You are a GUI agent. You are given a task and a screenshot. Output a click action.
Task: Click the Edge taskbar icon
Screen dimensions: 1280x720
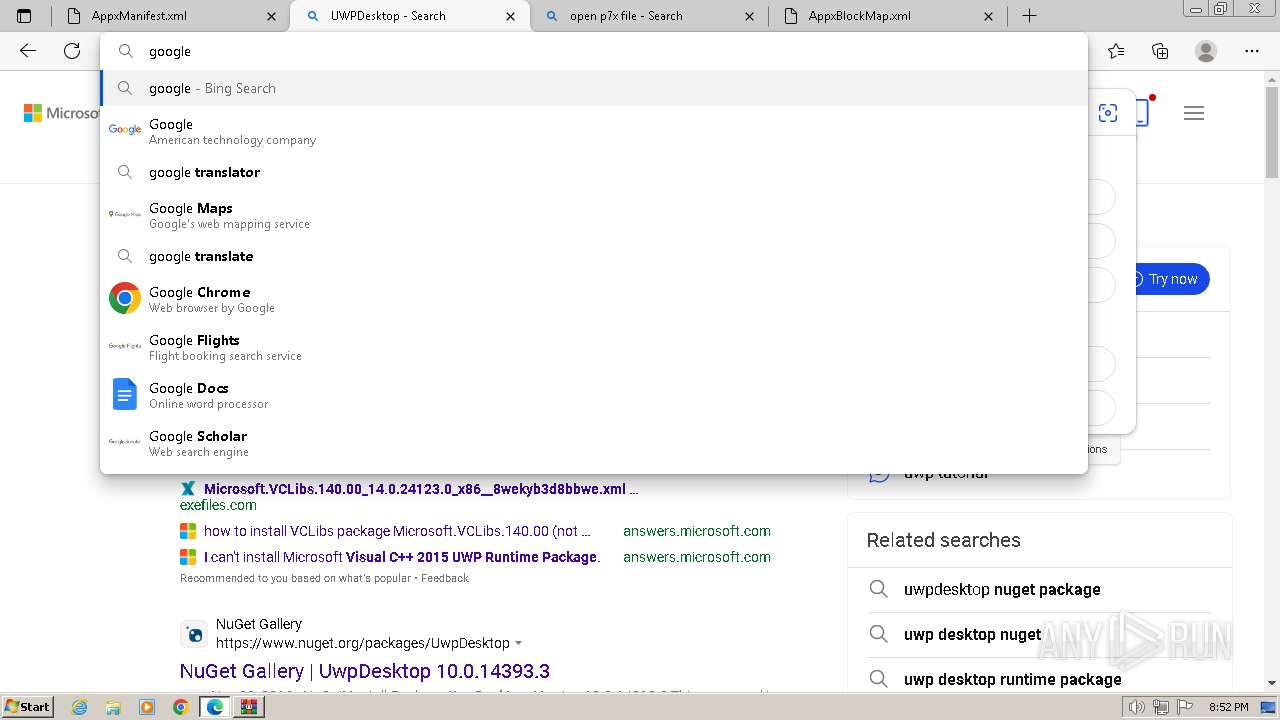click(214, 707)
